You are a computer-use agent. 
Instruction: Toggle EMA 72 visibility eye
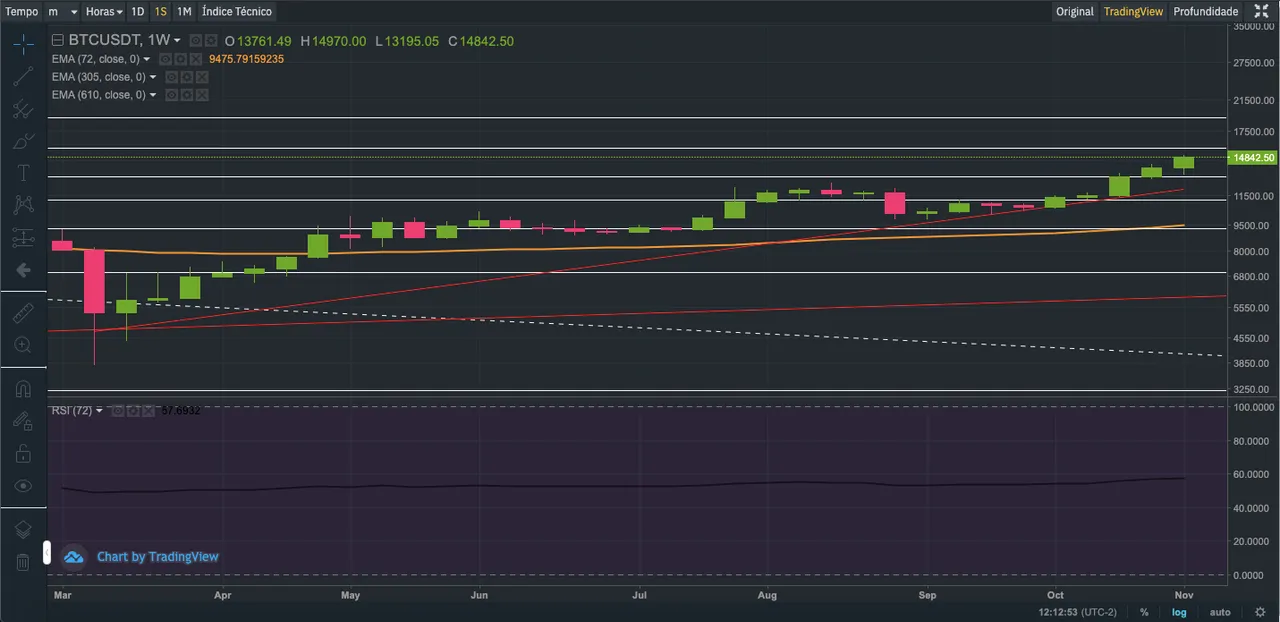coord(165,59)
